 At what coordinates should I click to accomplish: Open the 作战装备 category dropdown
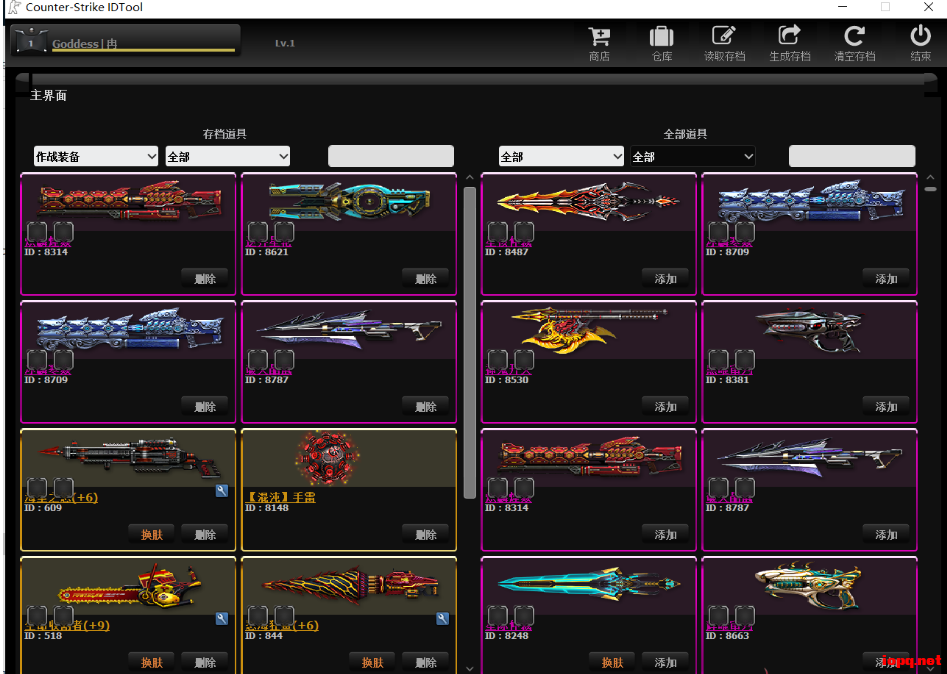coord(96,156)
